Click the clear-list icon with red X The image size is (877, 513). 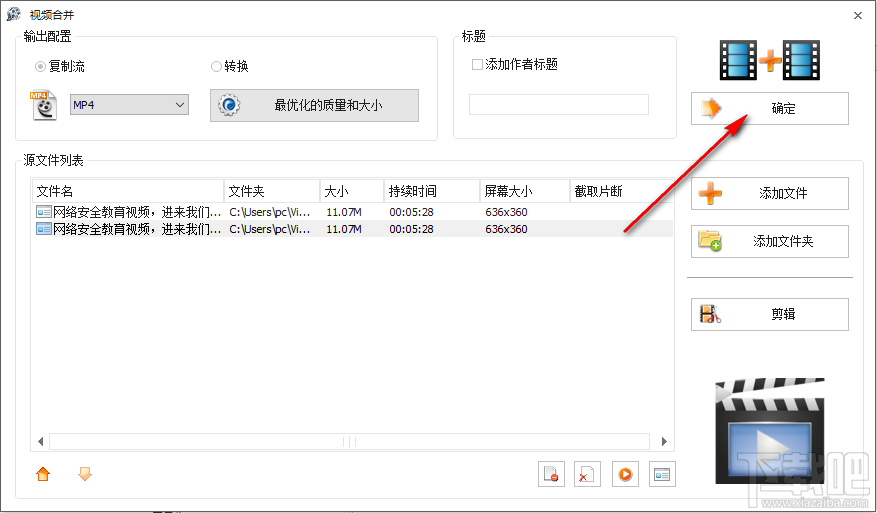[x=587, y=474]
